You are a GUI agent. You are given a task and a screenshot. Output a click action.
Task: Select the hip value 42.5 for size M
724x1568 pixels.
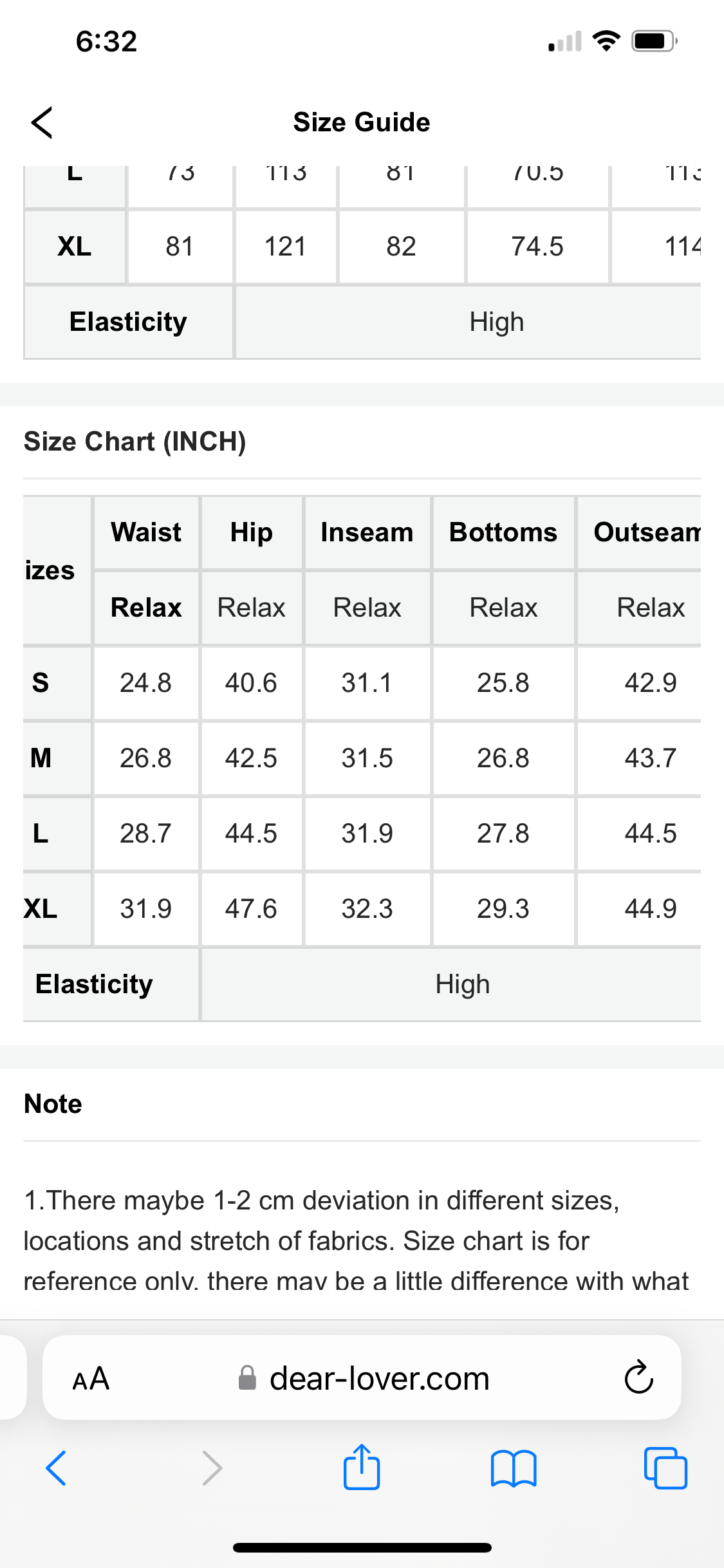click(x=251, y=758)
